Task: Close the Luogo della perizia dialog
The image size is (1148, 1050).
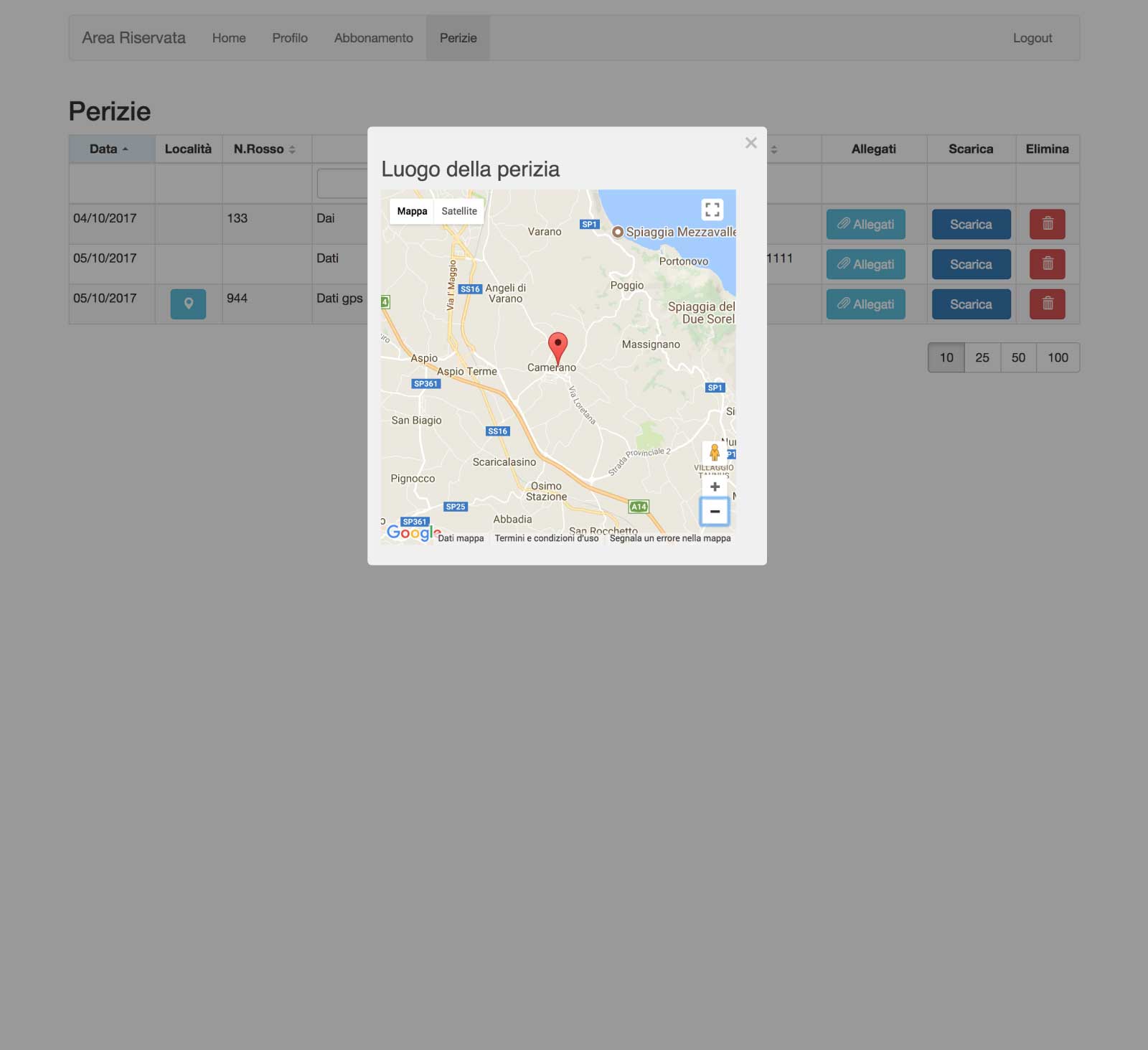Action: 751,143
